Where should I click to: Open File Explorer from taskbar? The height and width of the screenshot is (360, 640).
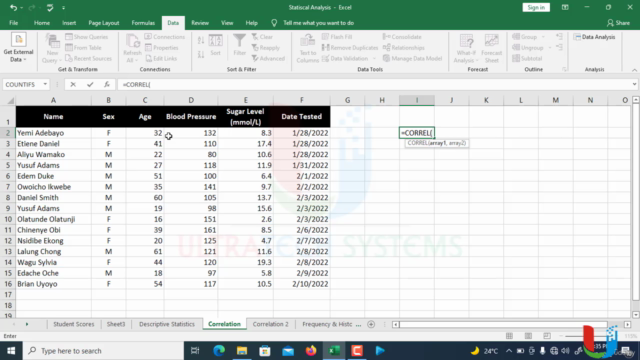(x=242, y=351)
